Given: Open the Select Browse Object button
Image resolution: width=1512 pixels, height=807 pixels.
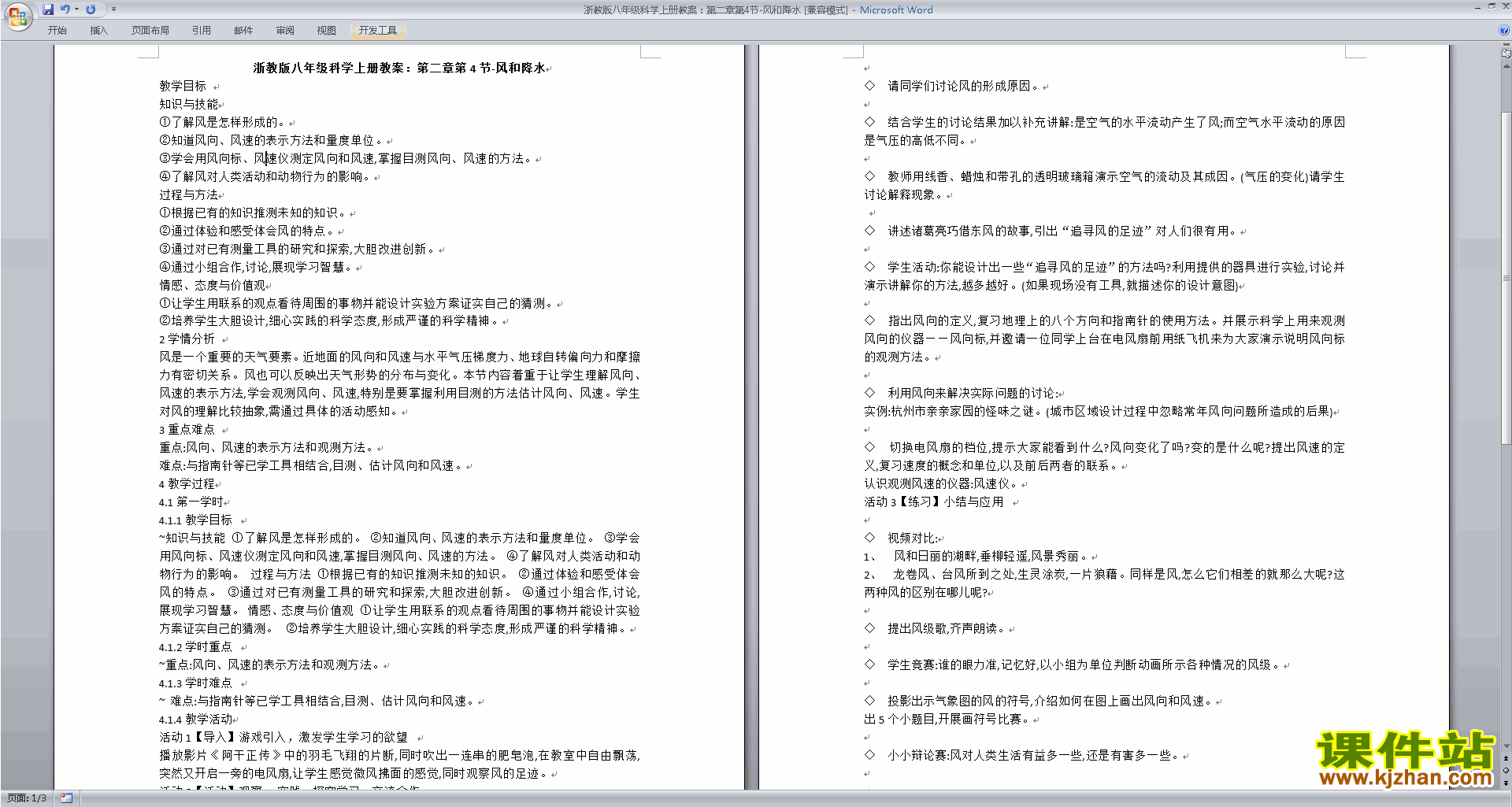Looking at the screenshot, I should click(x=1506, y=771).
